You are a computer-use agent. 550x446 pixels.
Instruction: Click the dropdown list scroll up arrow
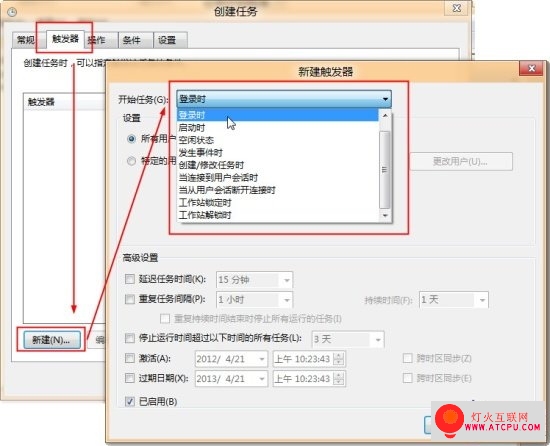385,115
